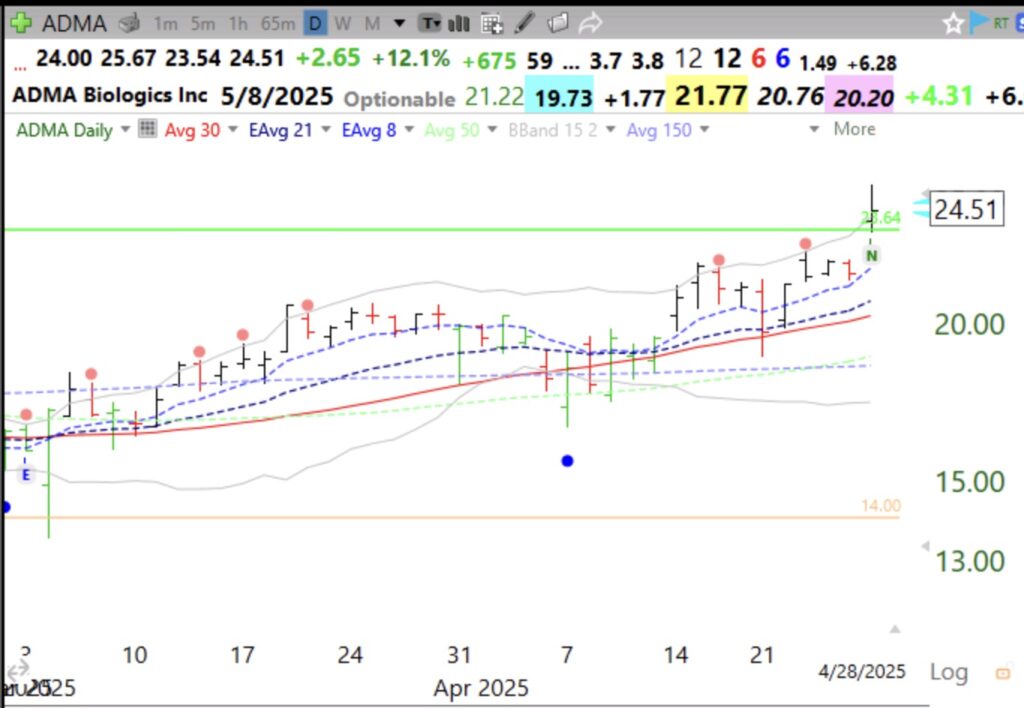This screenshot has height=708, width=1024.
Task: Select the 1m timeframe
Action: [x=165, y=24]
